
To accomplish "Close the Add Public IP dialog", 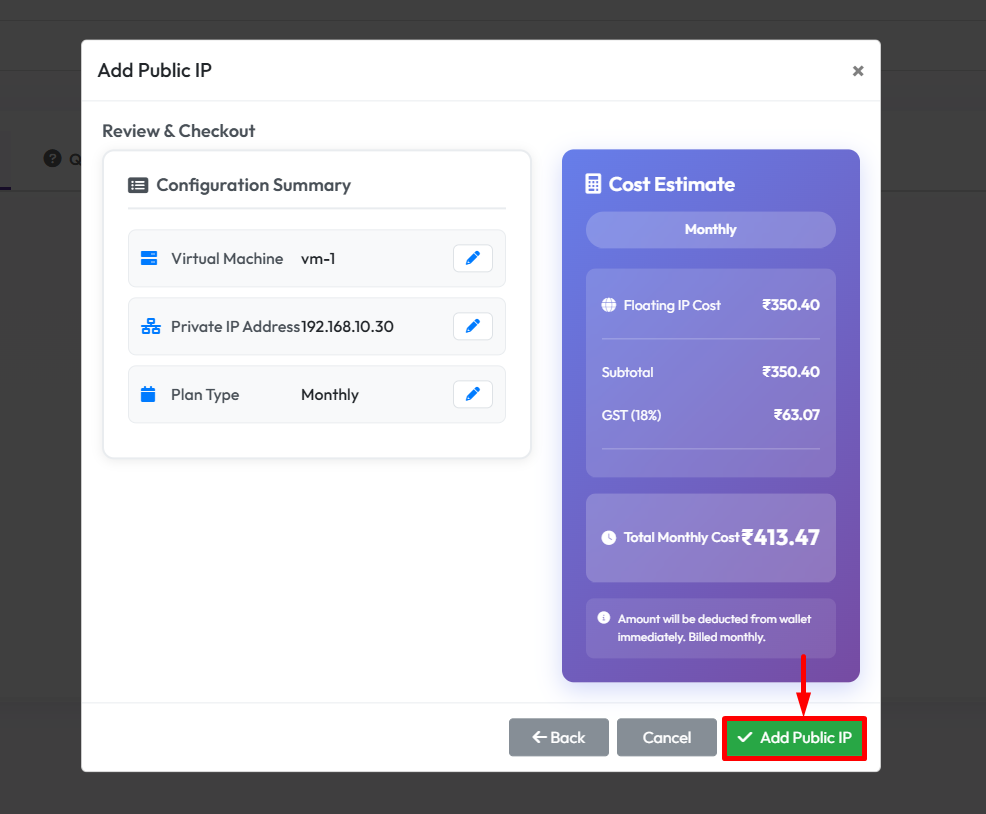I will click(857, 71).
